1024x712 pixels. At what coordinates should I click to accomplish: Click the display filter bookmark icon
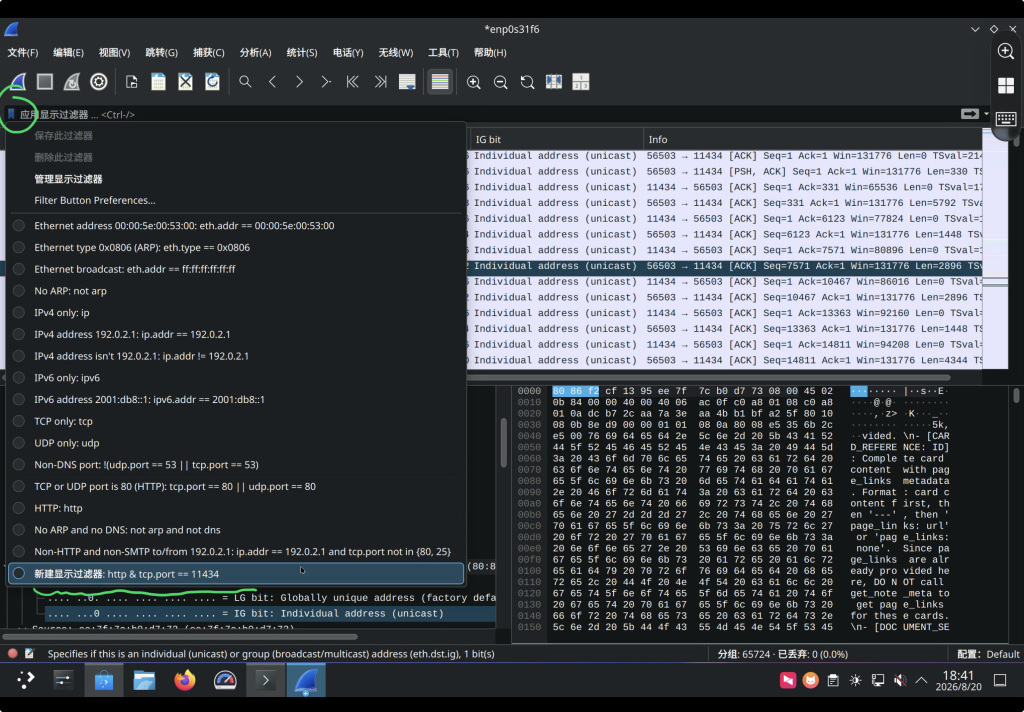tap(11, 114)
